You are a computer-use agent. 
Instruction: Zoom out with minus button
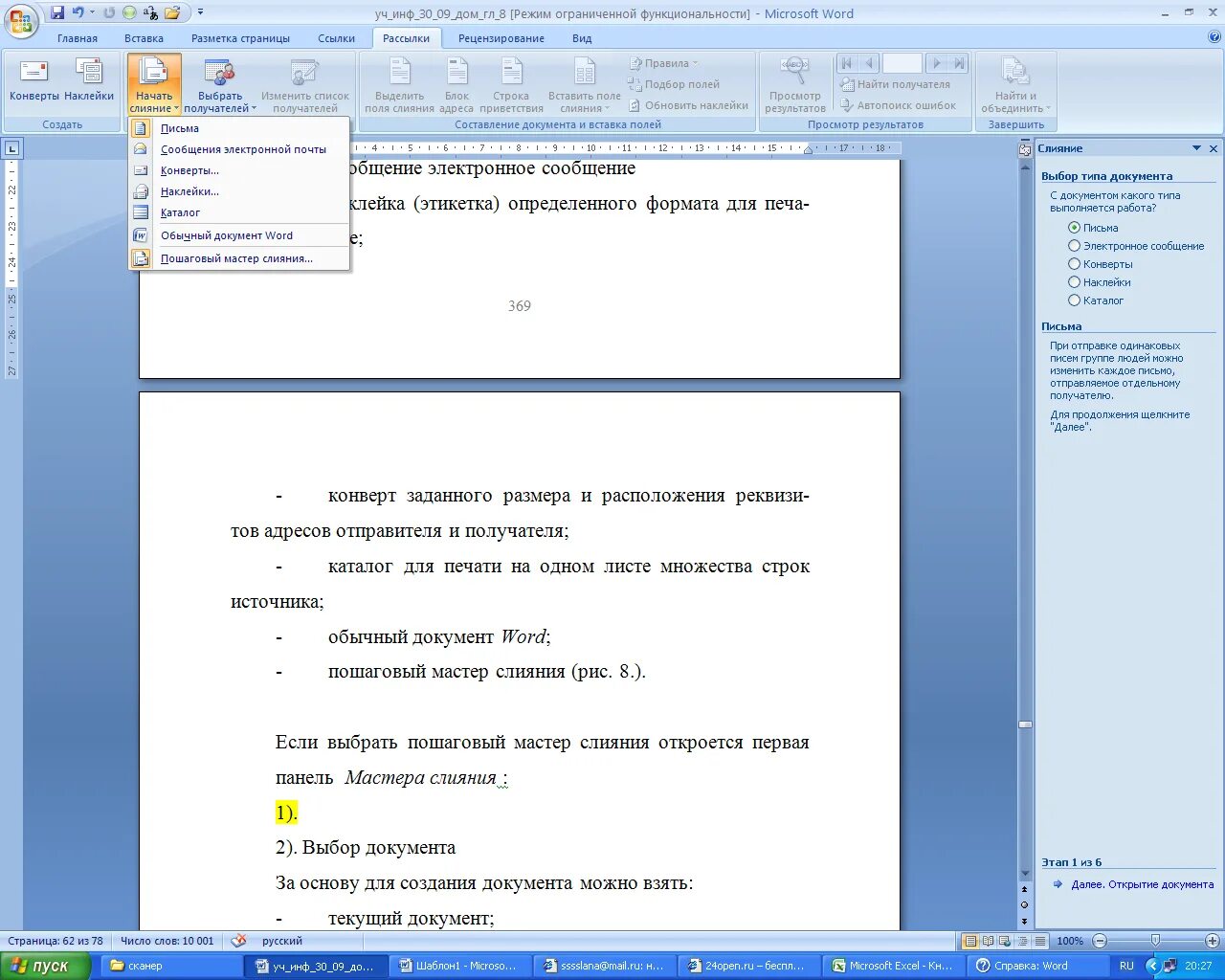point(1100,941)
